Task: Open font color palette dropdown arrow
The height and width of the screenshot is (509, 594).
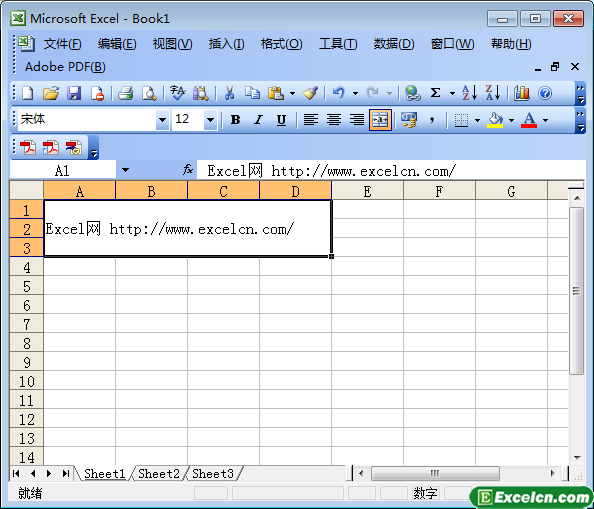Action: 545,120
